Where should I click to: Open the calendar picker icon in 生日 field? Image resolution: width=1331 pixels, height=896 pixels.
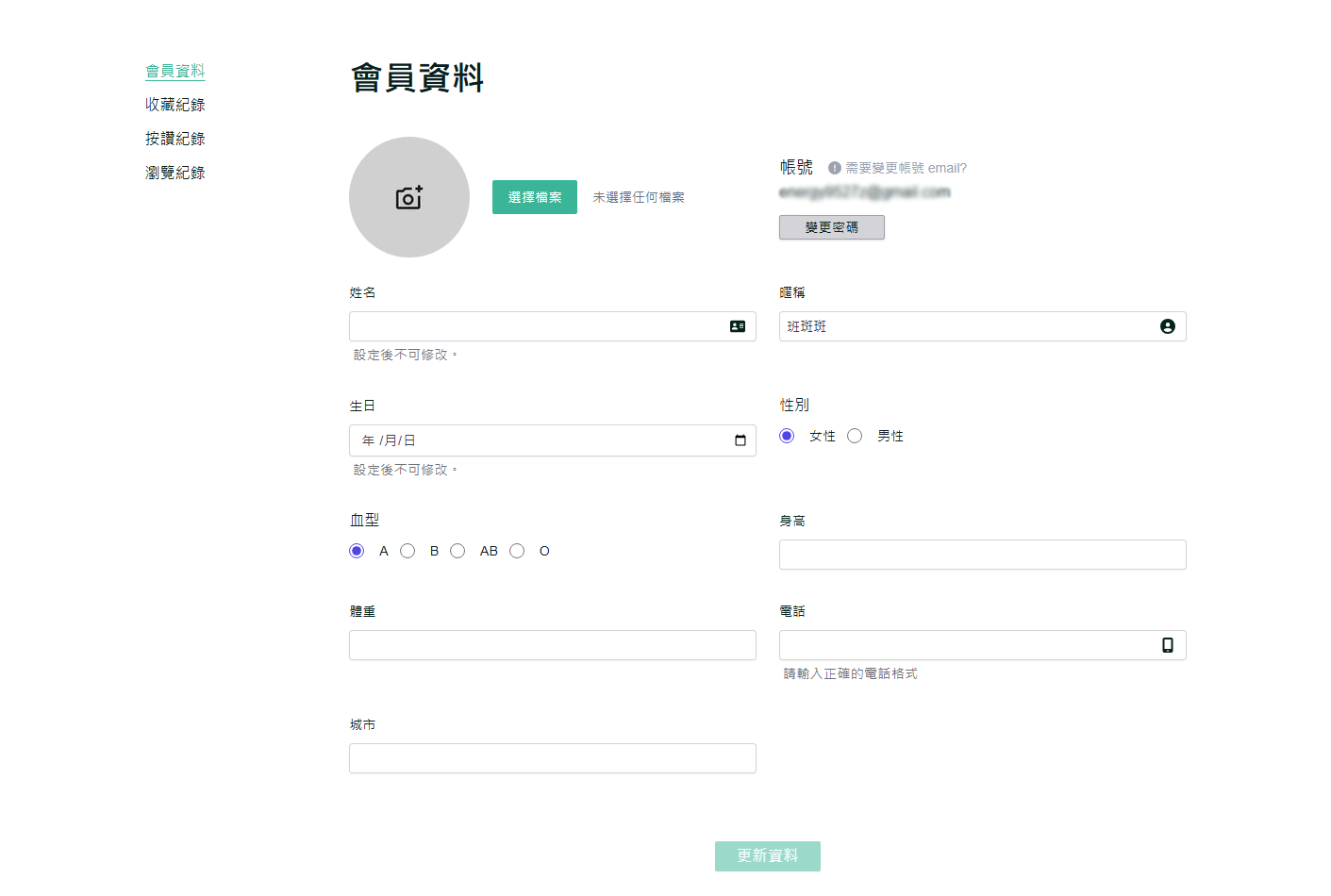[740, 440]
